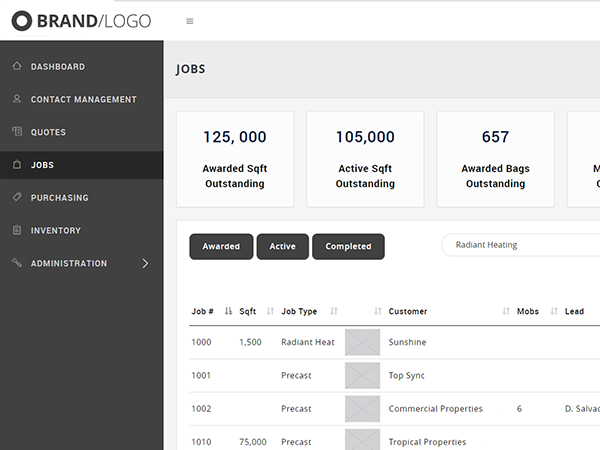Click the Dashboard home icon
600x450 pixels.
[17, 66]
